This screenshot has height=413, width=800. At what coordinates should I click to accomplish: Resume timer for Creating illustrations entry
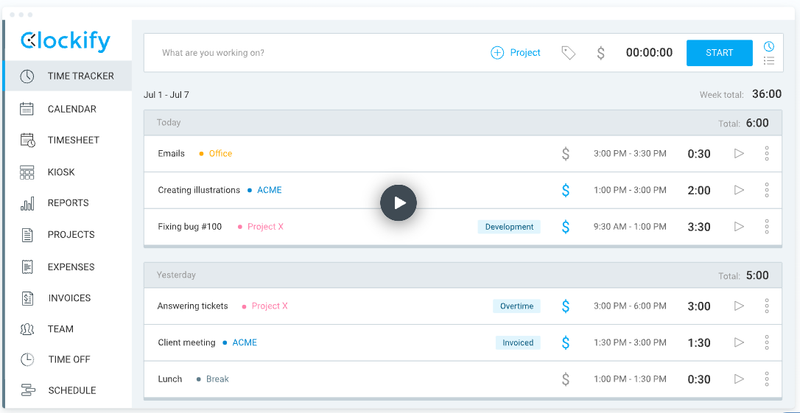pos(739,190)
